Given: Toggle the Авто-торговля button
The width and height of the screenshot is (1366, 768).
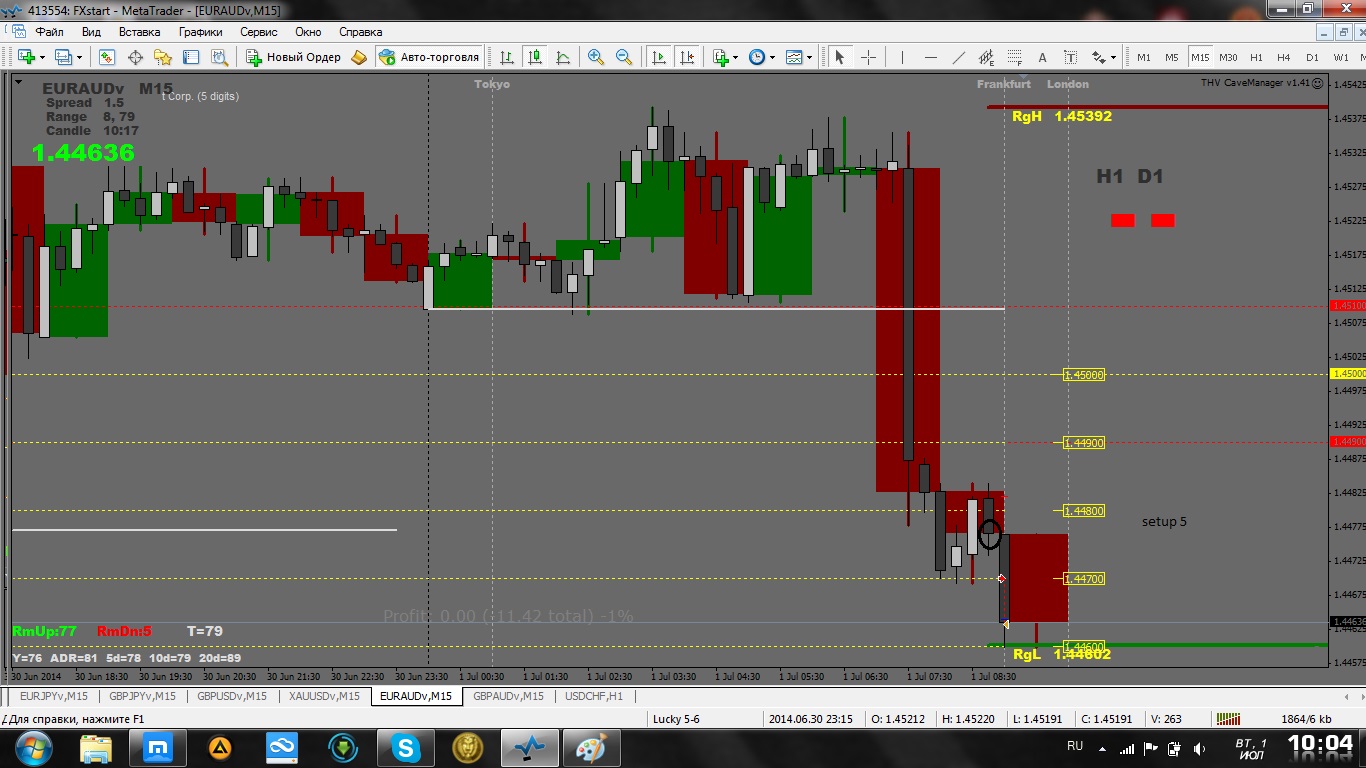Looking at the screenshot, I should click(x=430, y=57).
